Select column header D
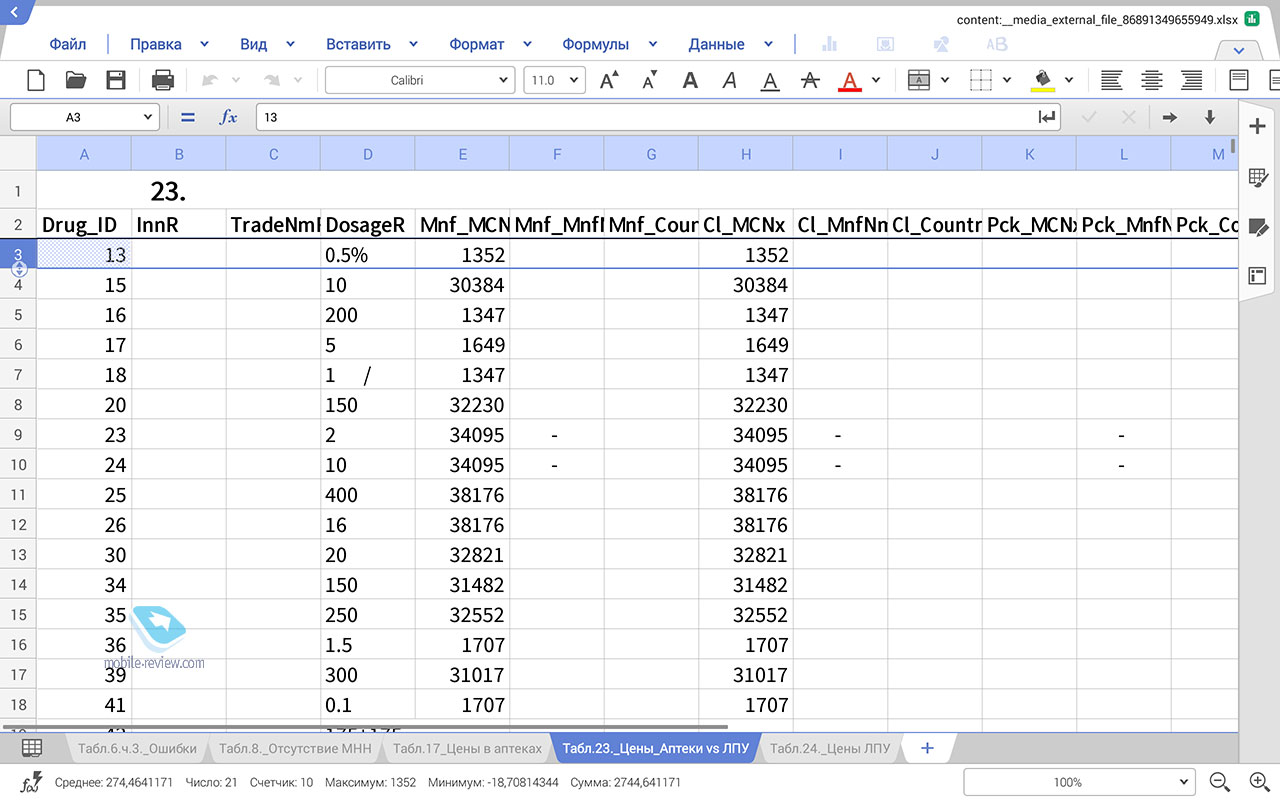 368,154
